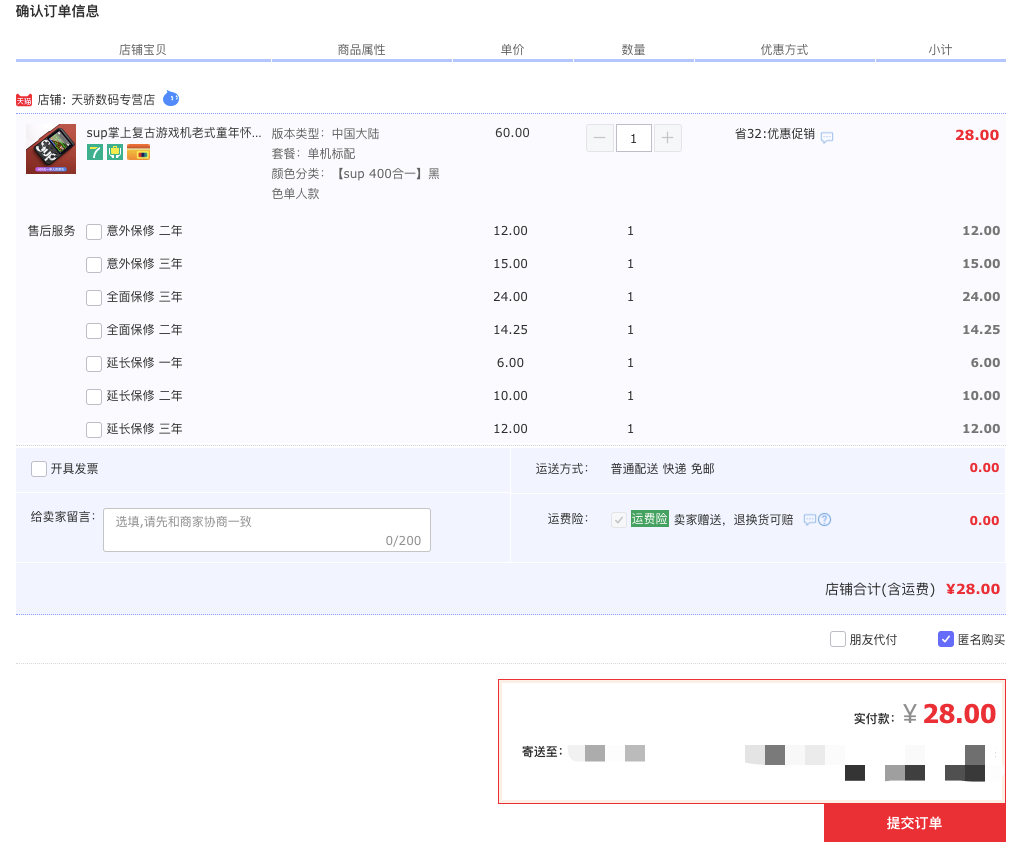The height and width of the screenshot is (849, 1011).
Task: Click the 单价 column header
Action: coord(513,50)
